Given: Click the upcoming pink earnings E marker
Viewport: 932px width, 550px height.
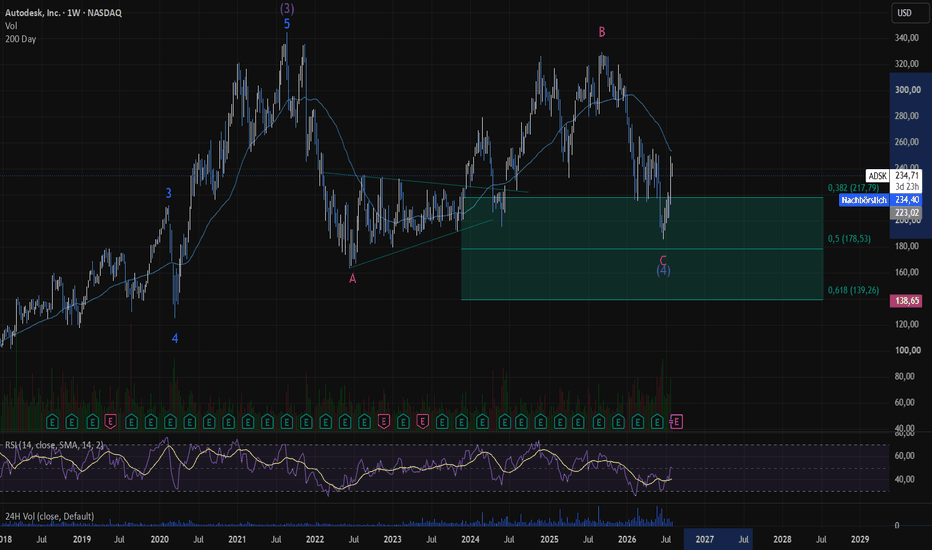Looking at the screenshot, I should (x=676, y=422).
